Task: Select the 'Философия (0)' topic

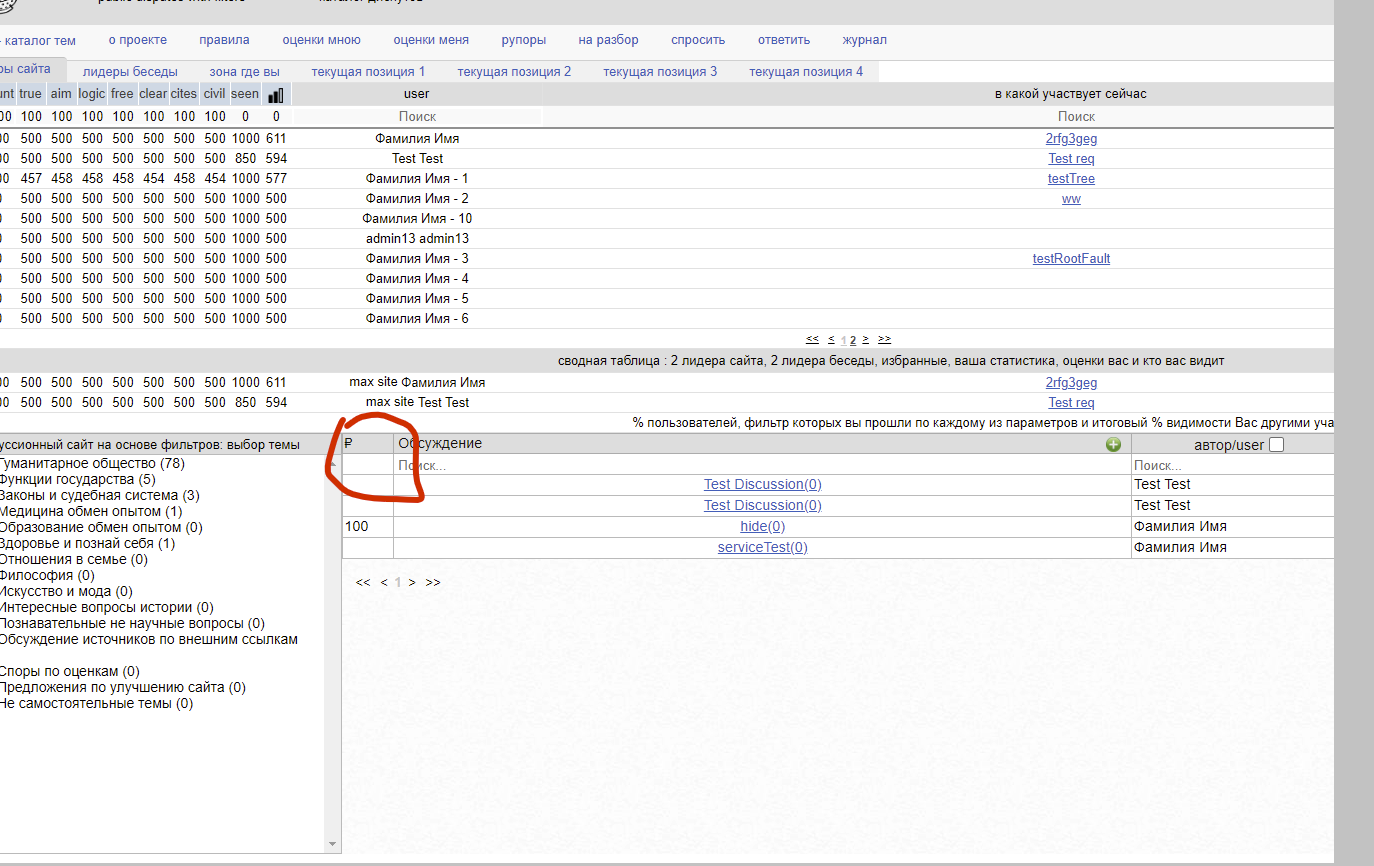Action: [x=48, y=576]
